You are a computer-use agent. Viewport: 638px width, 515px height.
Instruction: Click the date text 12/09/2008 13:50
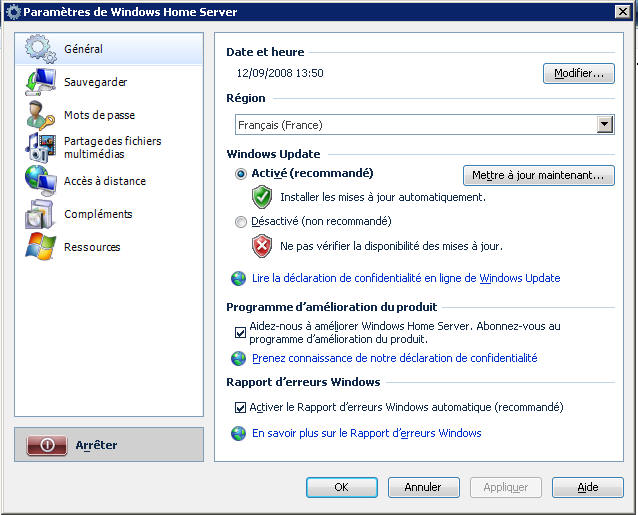280,73
